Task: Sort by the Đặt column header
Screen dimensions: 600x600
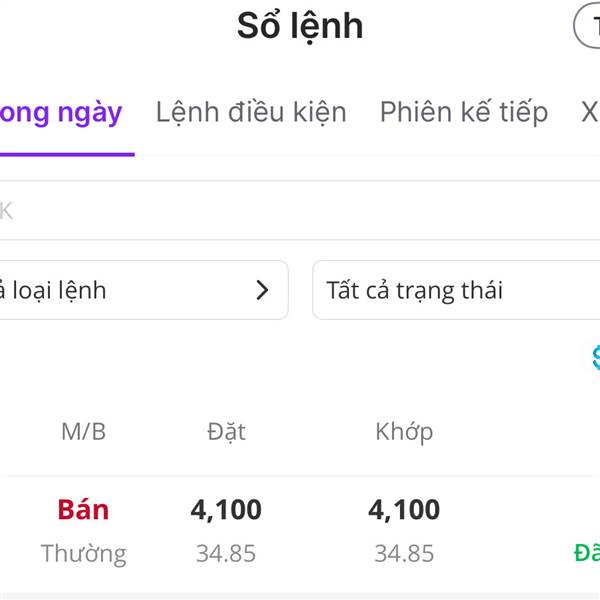Action: pyautogui.click(x=226, y=432)
